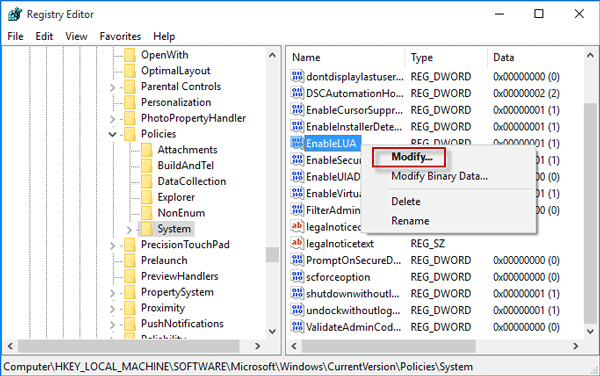Screen dimensions: 600x376
Task: Expand the Parental Controls key
Action: coord(112,88)
